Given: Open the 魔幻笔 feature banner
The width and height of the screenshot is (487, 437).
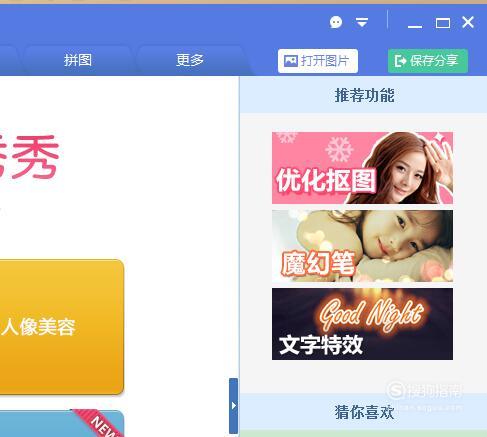Looking at the screenshot, I should [362, 246].
